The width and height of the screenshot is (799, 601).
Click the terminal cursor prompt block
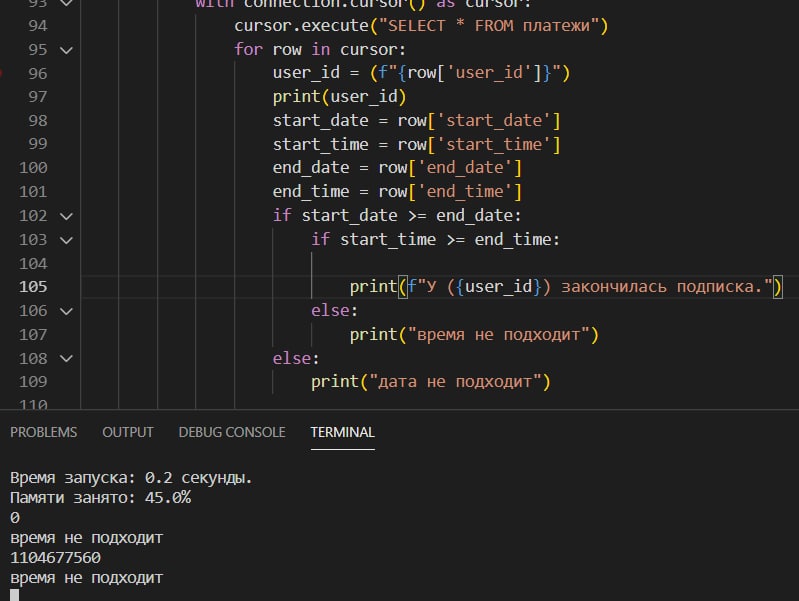click(14, 595)
